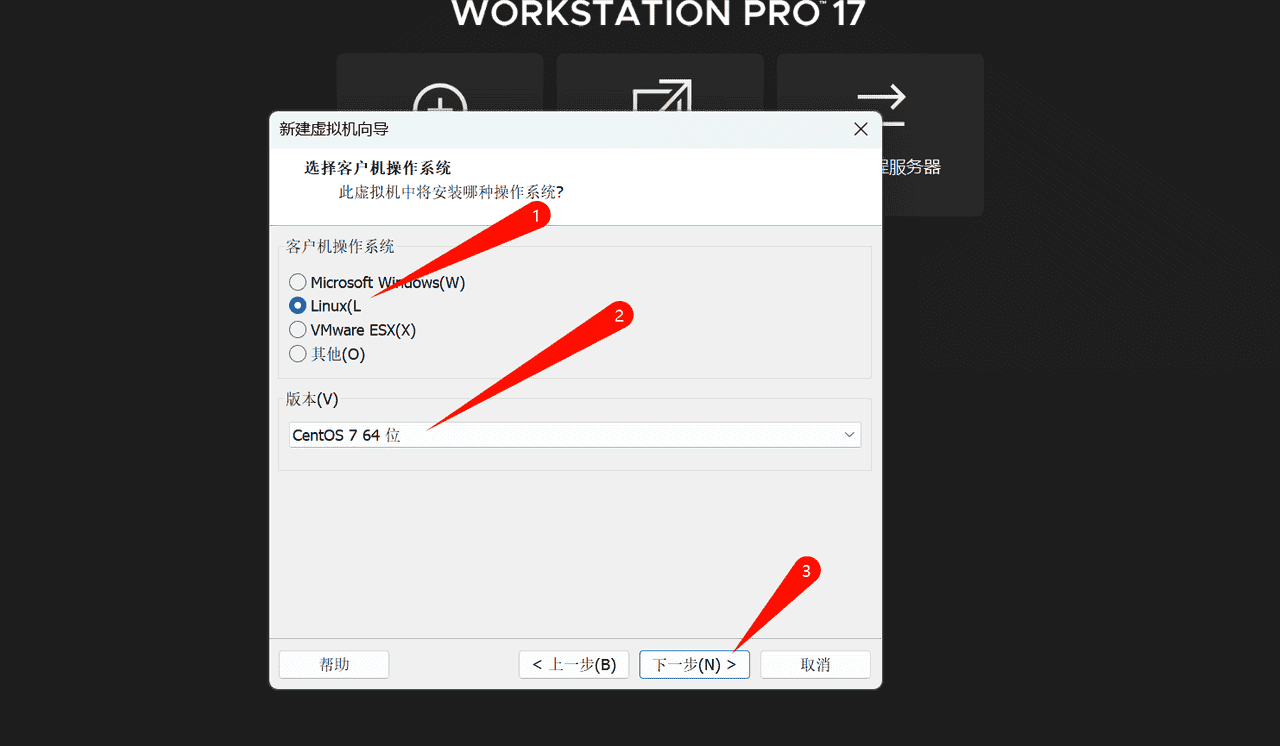Select the Linux(L) radio button
The image size is (1280, 746).
click(297, 306)
